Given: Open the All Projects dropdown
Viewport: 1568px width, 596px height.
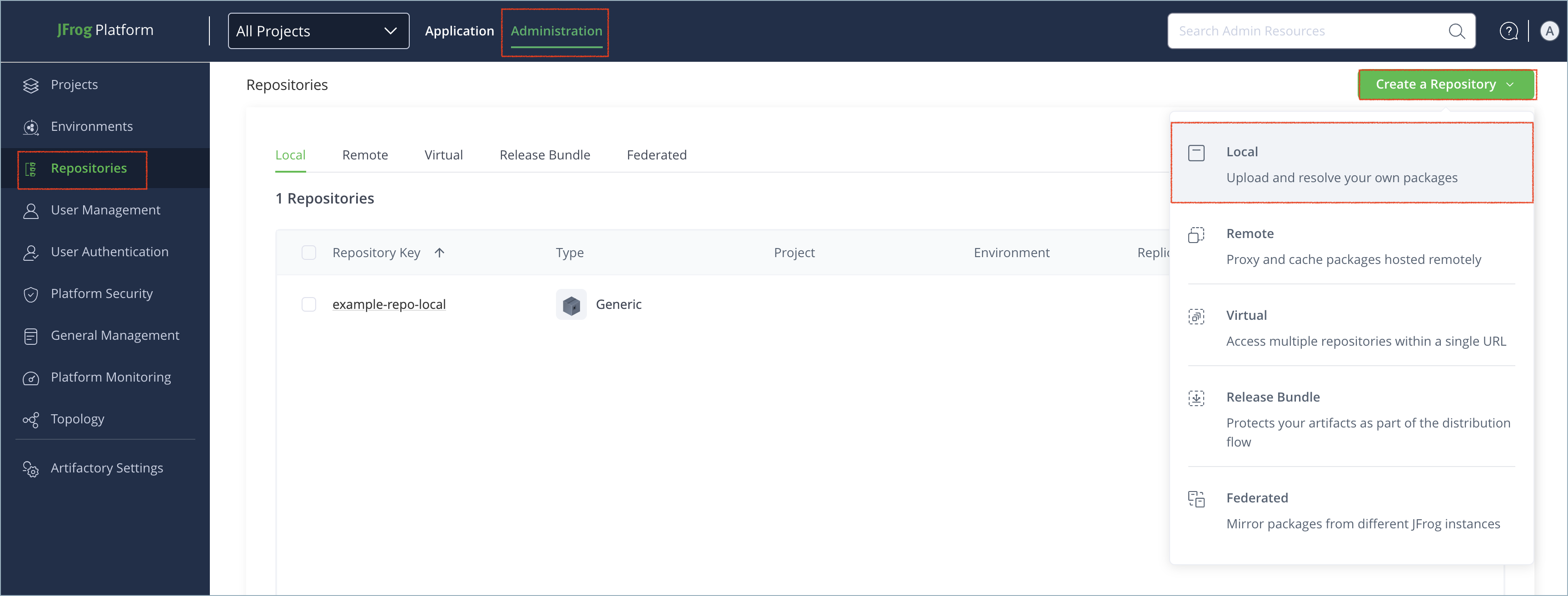Looking at the screenshot, I should (x=318, y=31).
